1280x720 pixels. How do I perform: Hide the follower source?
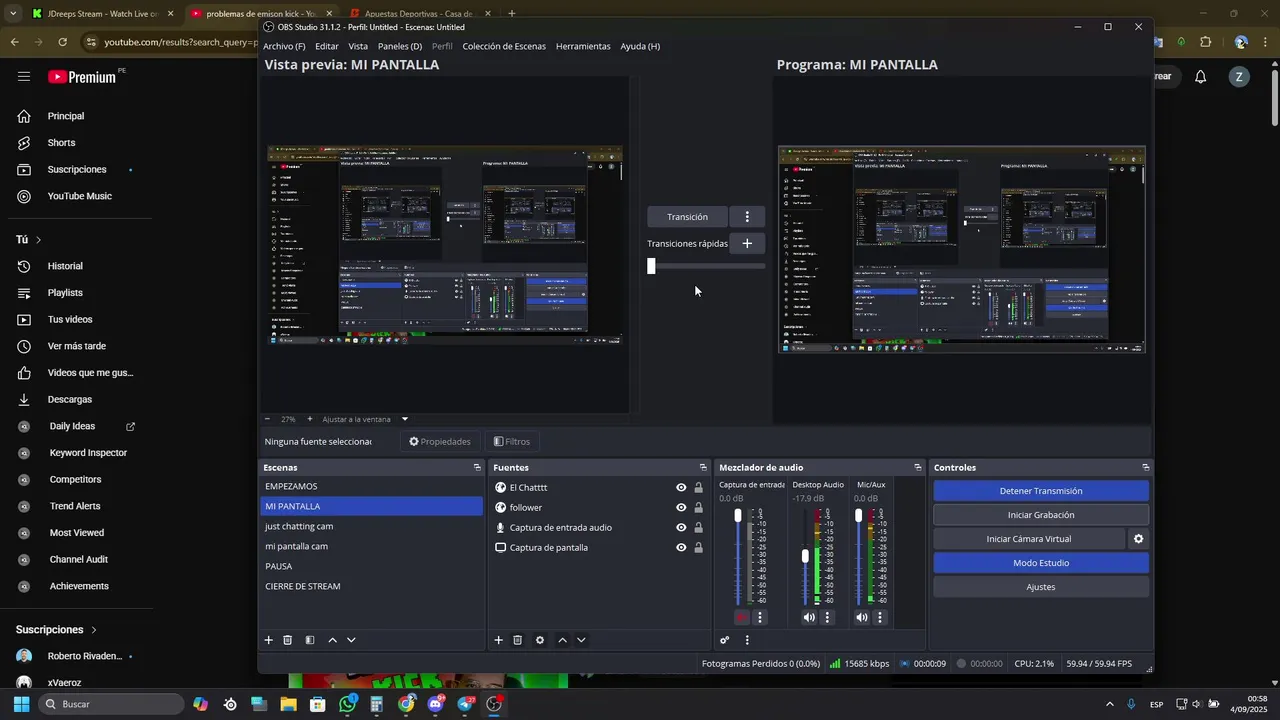click(x=681, y=508)
